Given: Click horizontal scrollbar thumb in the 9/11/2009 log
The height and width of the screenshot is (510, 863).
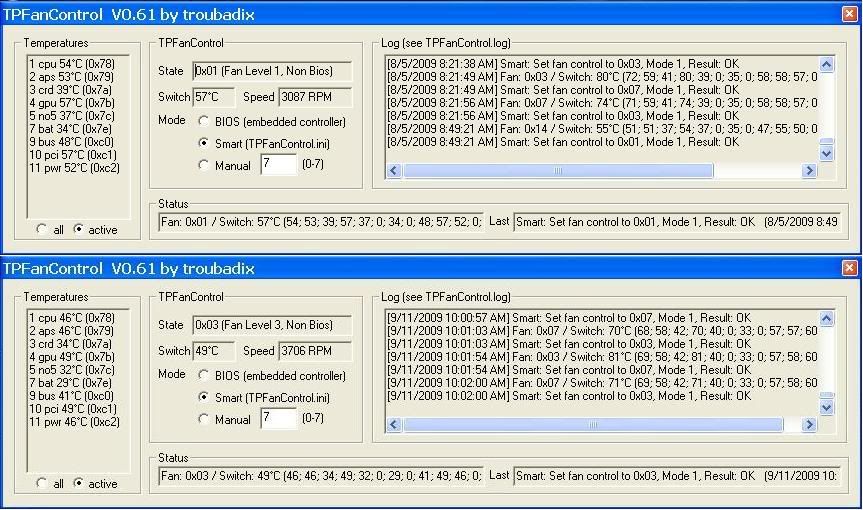Looking at the screenshot, I should [592, 425].
